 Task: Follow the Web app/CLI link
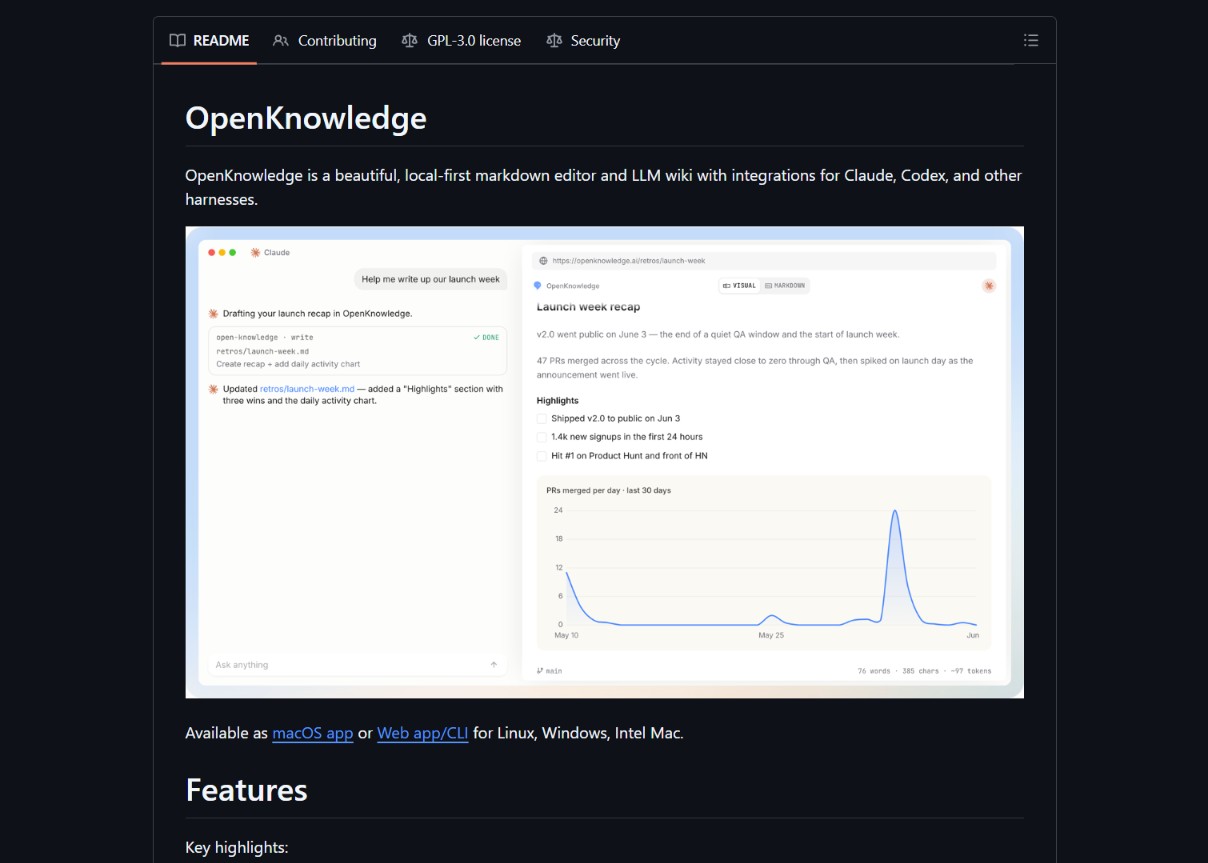pyautogui.click(x=423, y=733)
